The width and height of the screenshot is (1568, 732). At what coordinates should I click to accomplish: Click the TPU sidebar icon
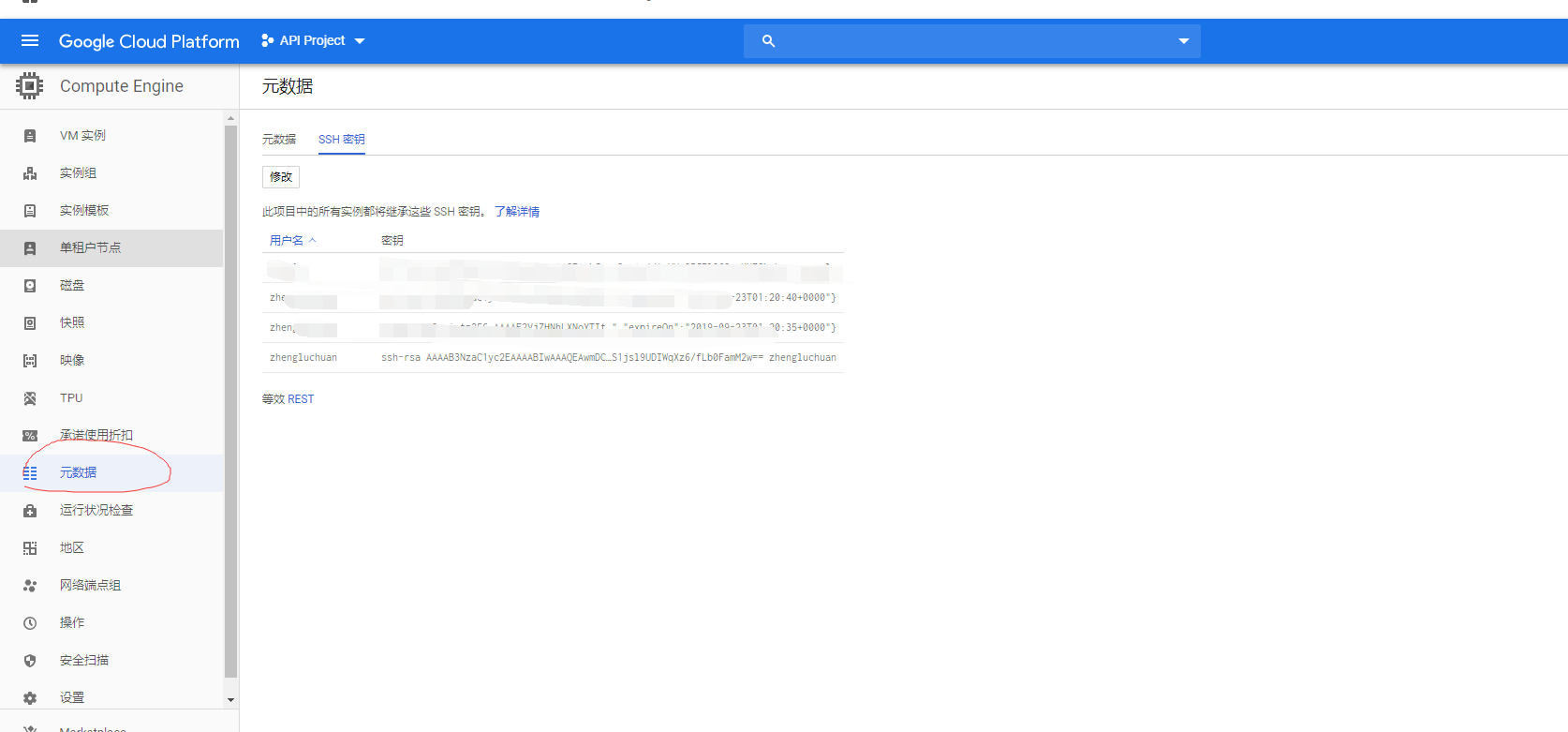30,398
